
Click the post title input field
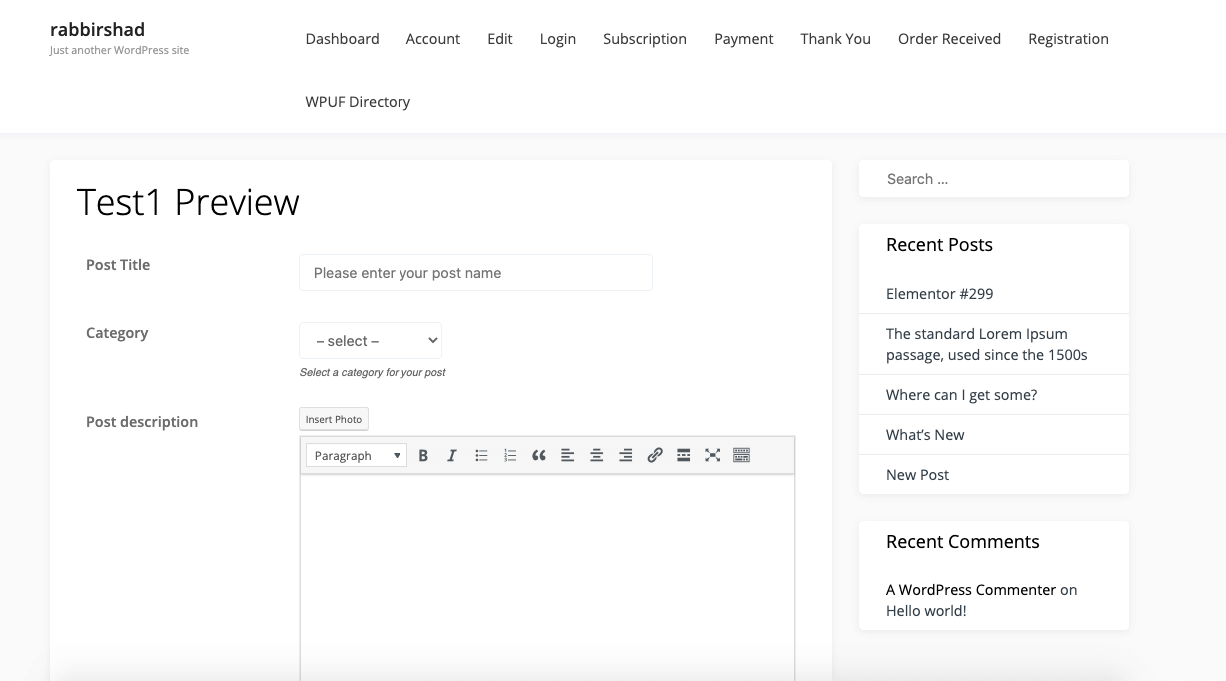[x=475, y=272]
